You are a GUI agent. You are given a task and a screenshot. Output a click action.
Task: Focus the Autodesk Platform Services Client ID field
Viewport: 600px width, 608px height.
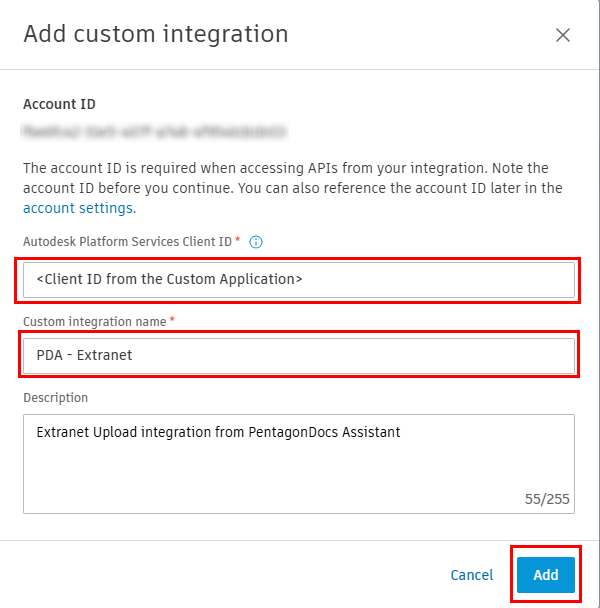[x=297, y=279]
